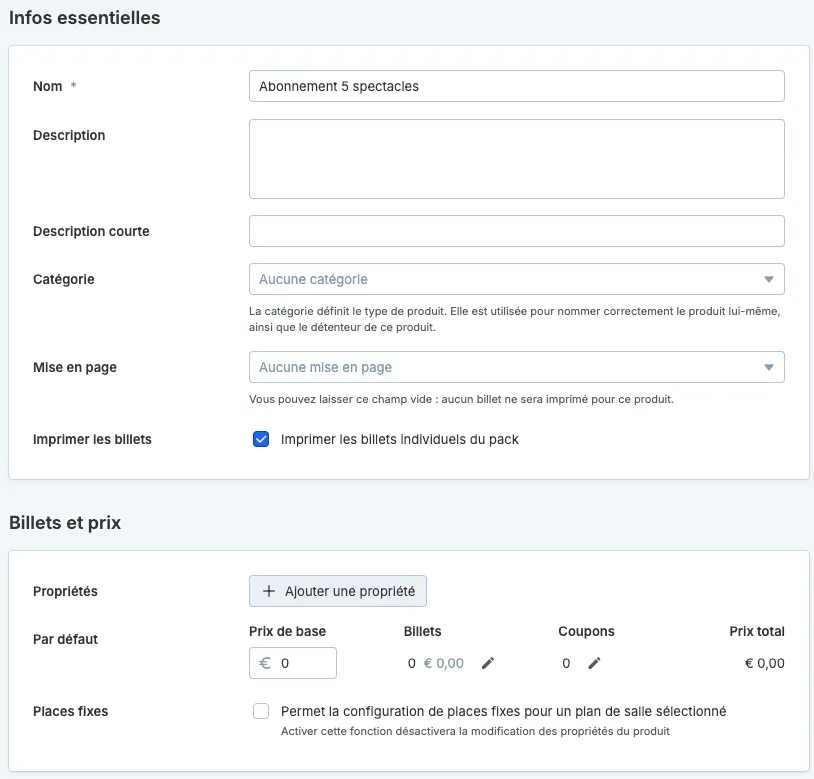Click the Ajouter une propriété button
This screenshot has height=779, width=814.
click(338, 591)
